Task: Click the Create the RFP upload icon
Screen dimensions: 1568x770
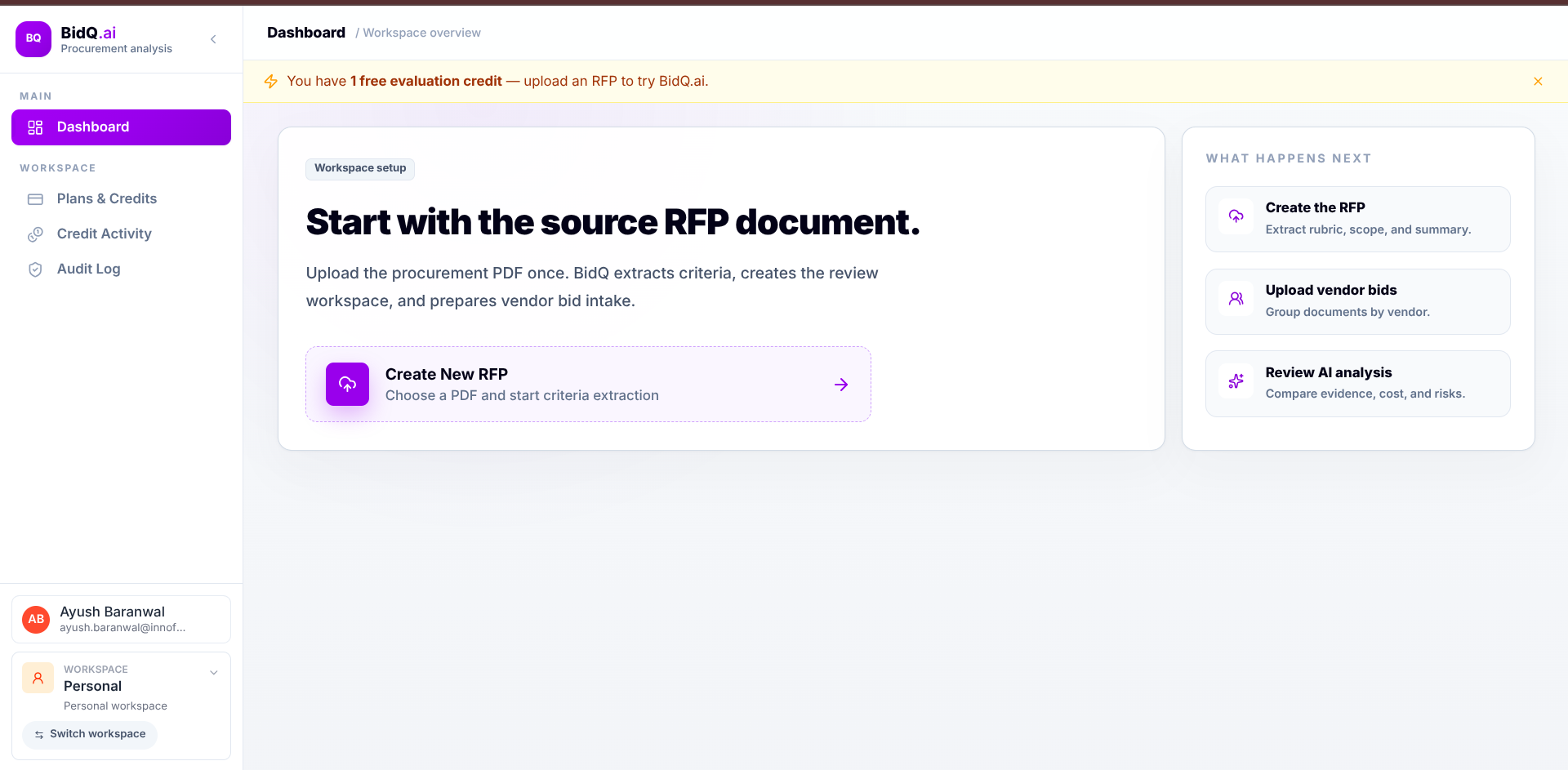Action: pos(1236,216)
